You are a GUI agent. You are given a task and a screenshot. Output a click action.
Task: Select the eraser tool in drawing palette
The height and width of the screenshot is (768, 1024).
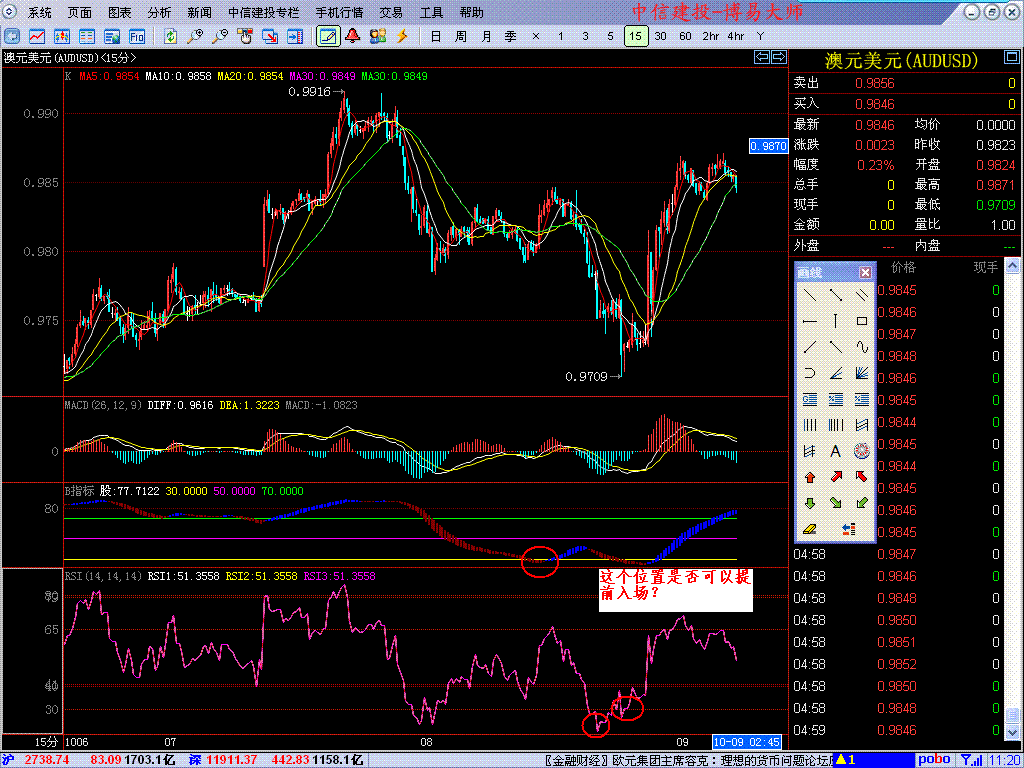[810, 529]
